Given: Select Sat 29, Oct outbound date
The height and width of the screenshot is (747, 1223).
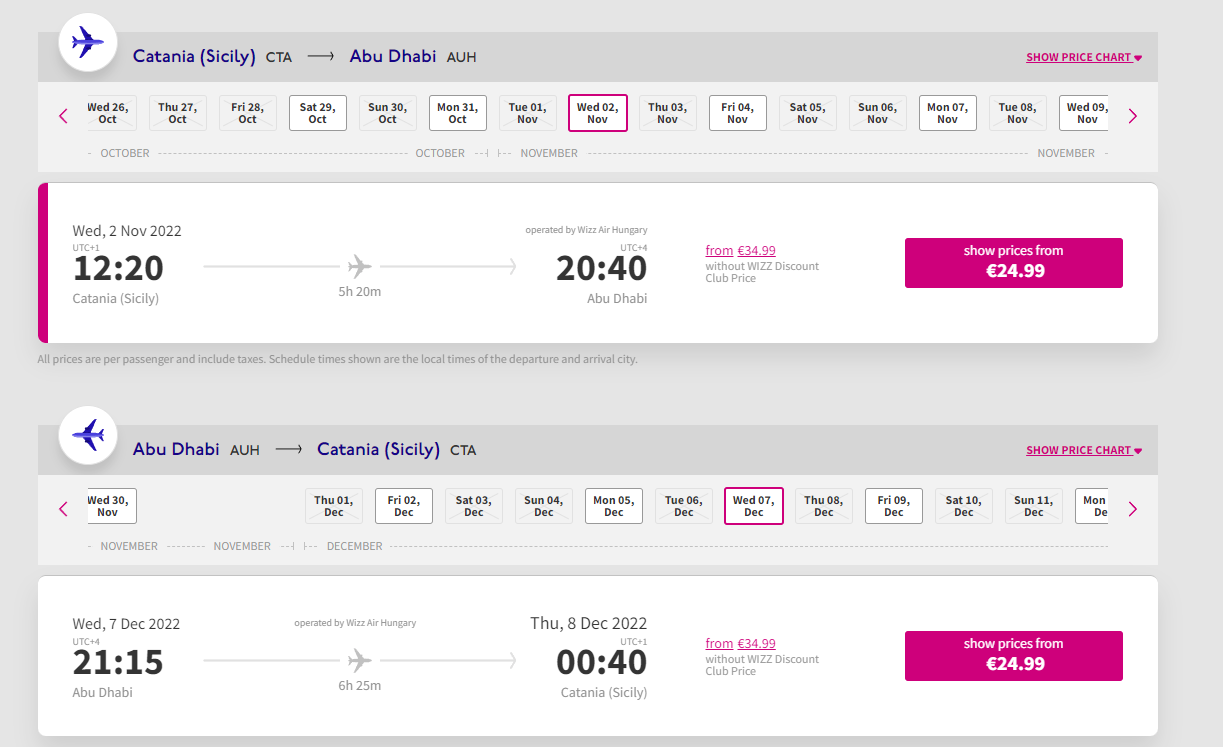Looking at the screenshot, I should tap(318, 113).
